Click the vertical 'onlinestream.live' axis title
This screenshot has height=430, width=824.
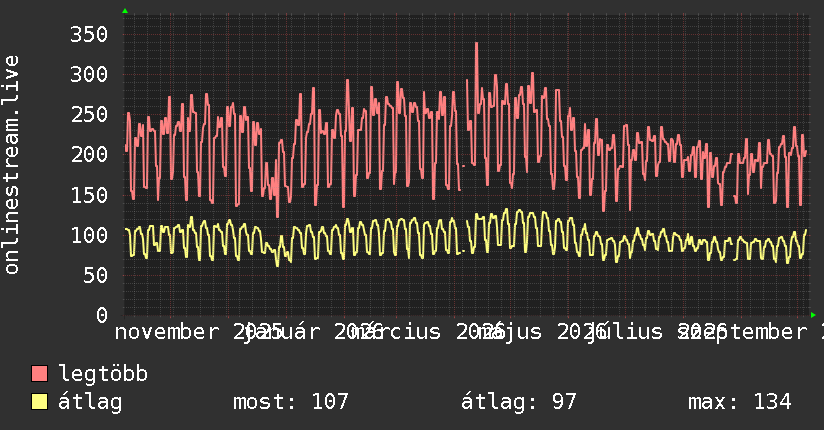click(11, 165)
